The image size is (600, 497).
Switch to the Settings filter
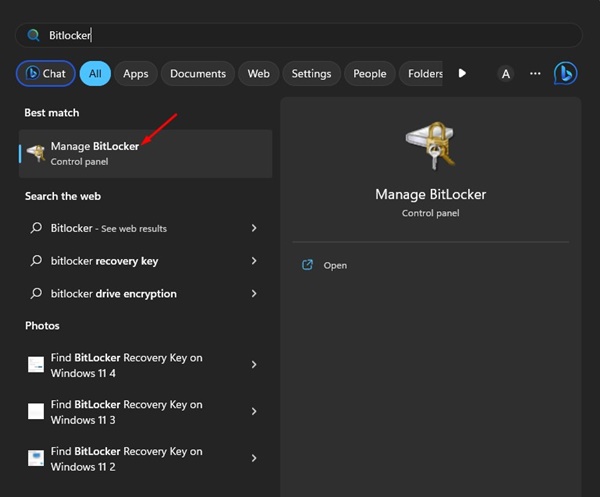[x=311, y=73]
